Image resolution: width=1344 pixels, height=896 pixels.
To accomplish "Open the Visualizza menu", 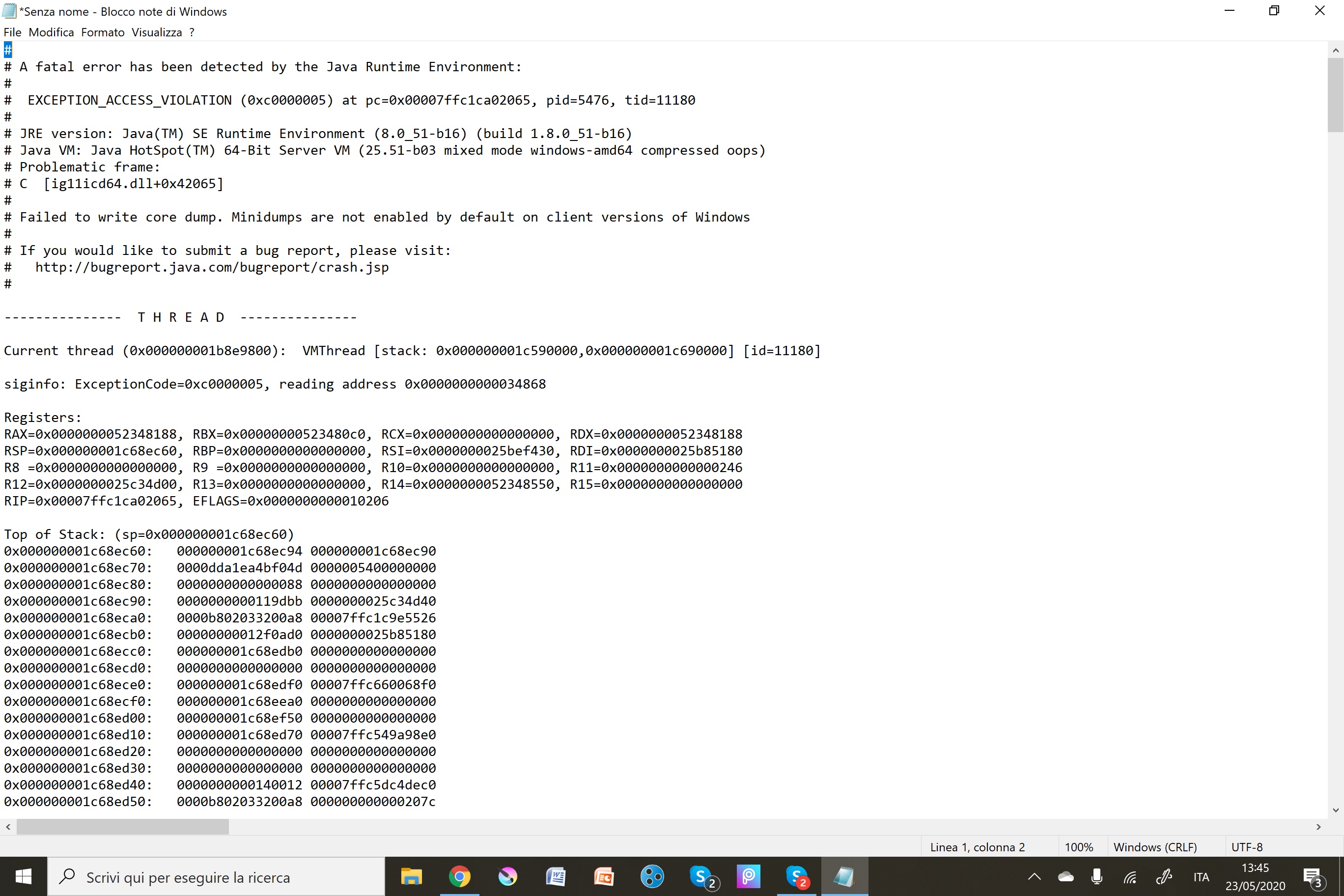I will (x=156, y=32).
